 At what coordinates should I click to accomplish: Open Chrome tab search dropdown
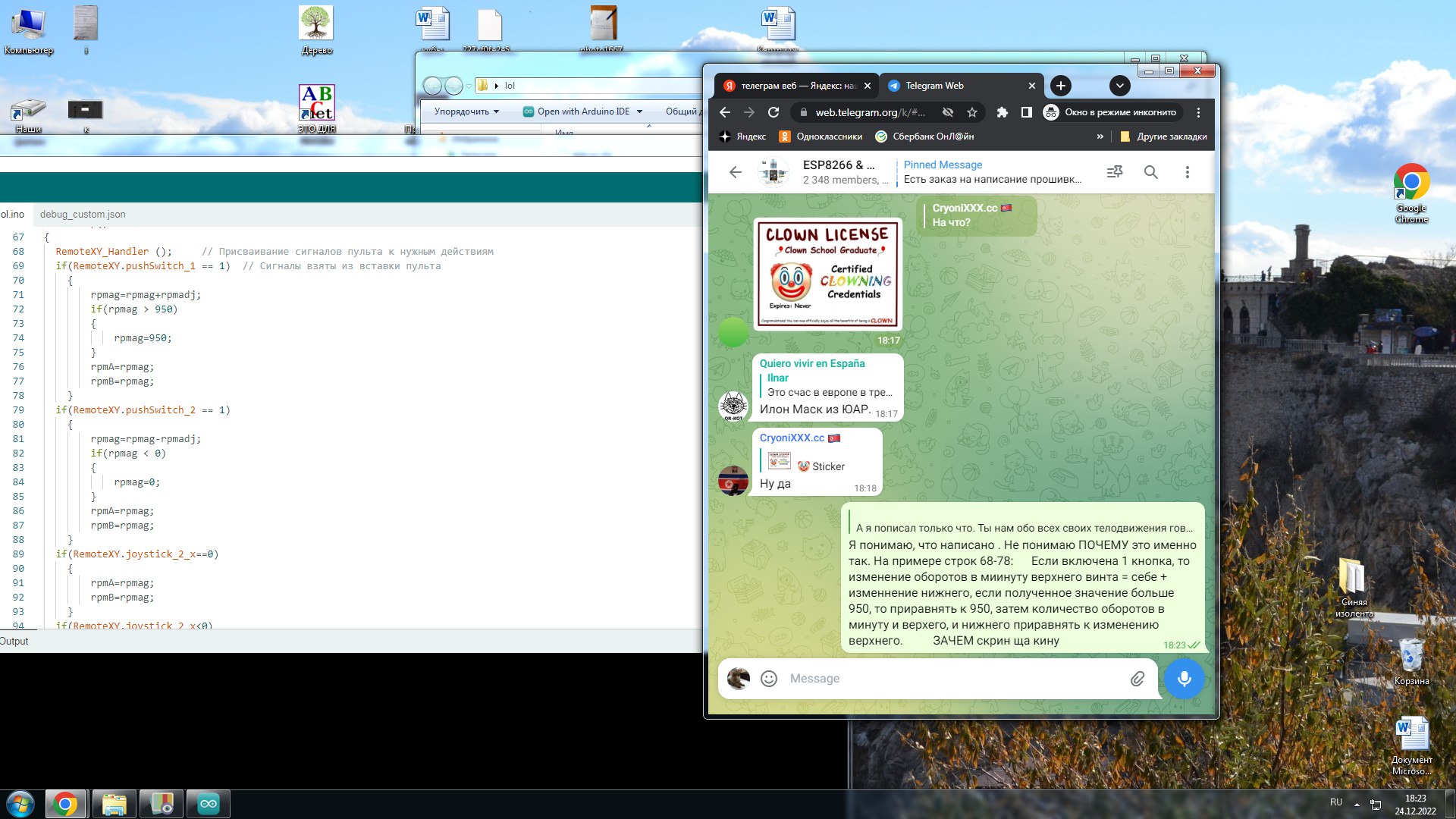coord(1119,86)
